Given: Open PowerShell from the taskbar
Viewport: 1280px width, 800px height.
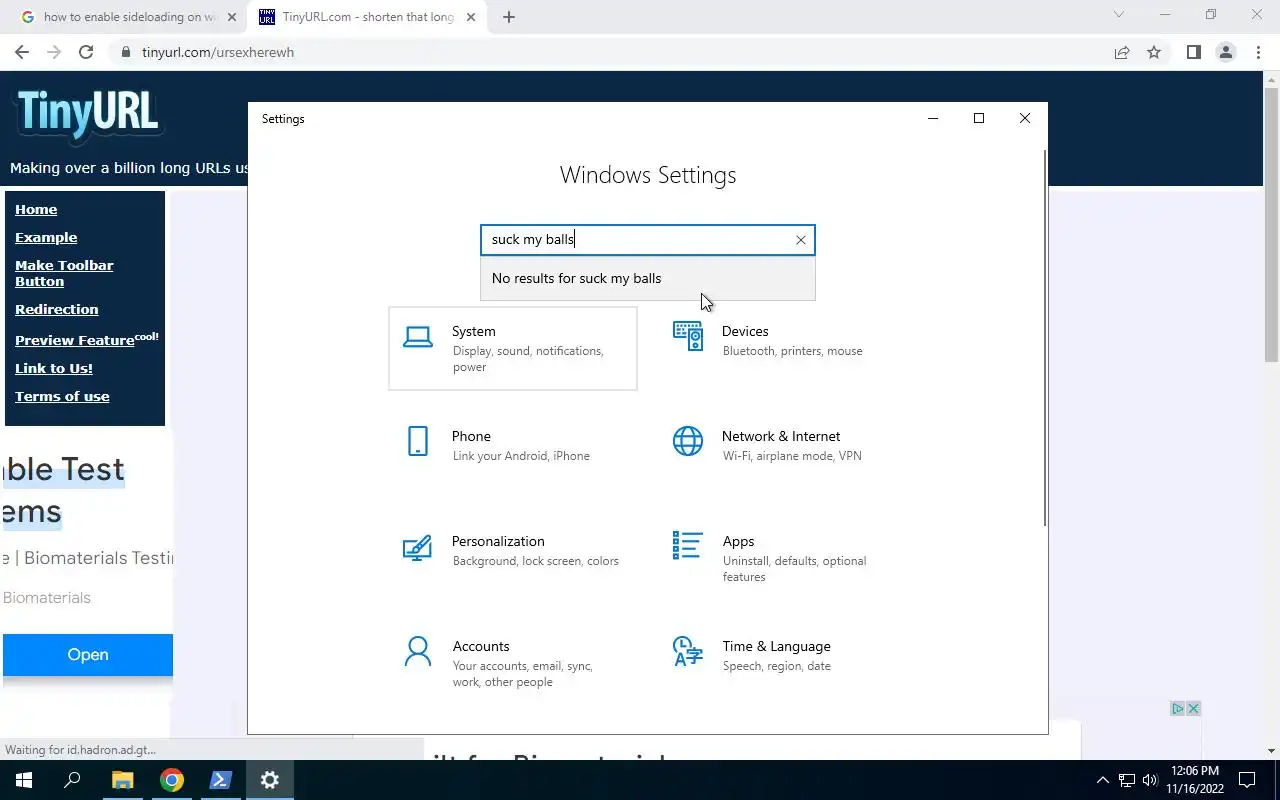Looking at the screenshot, I should [x=221, y=780].
